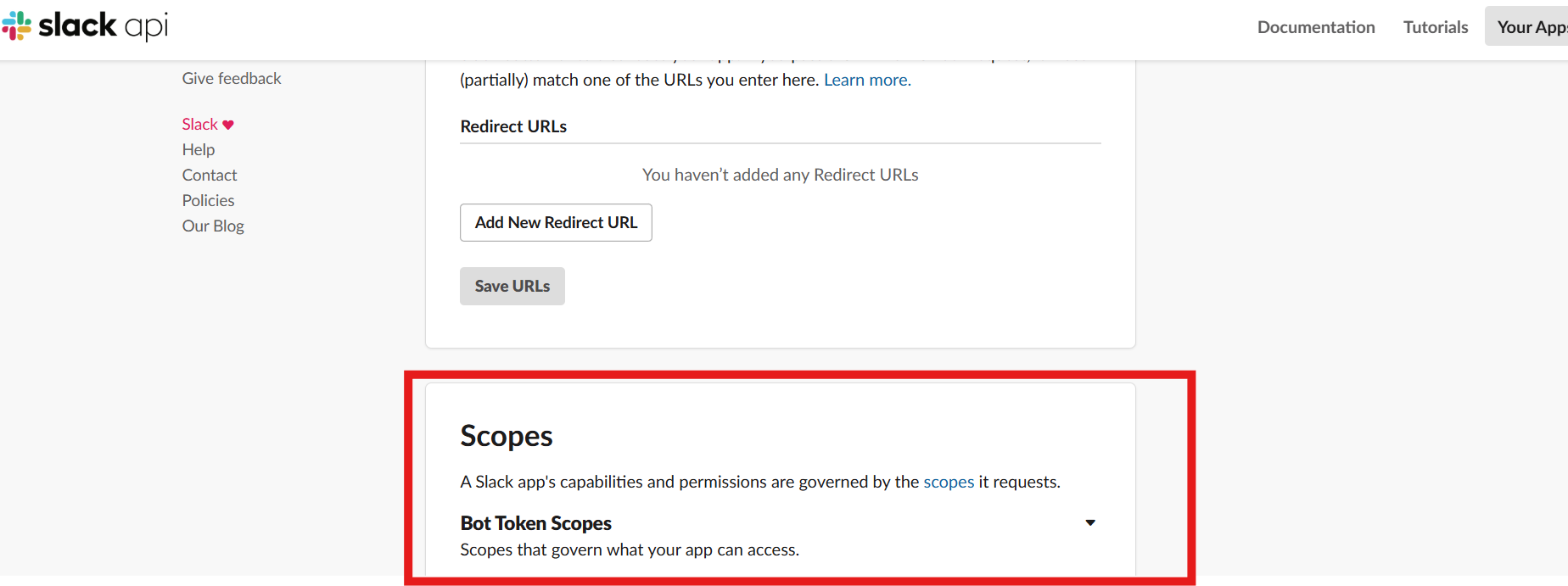
Task: Click the "slack api" wordmark text
Action: click(104, 25)
